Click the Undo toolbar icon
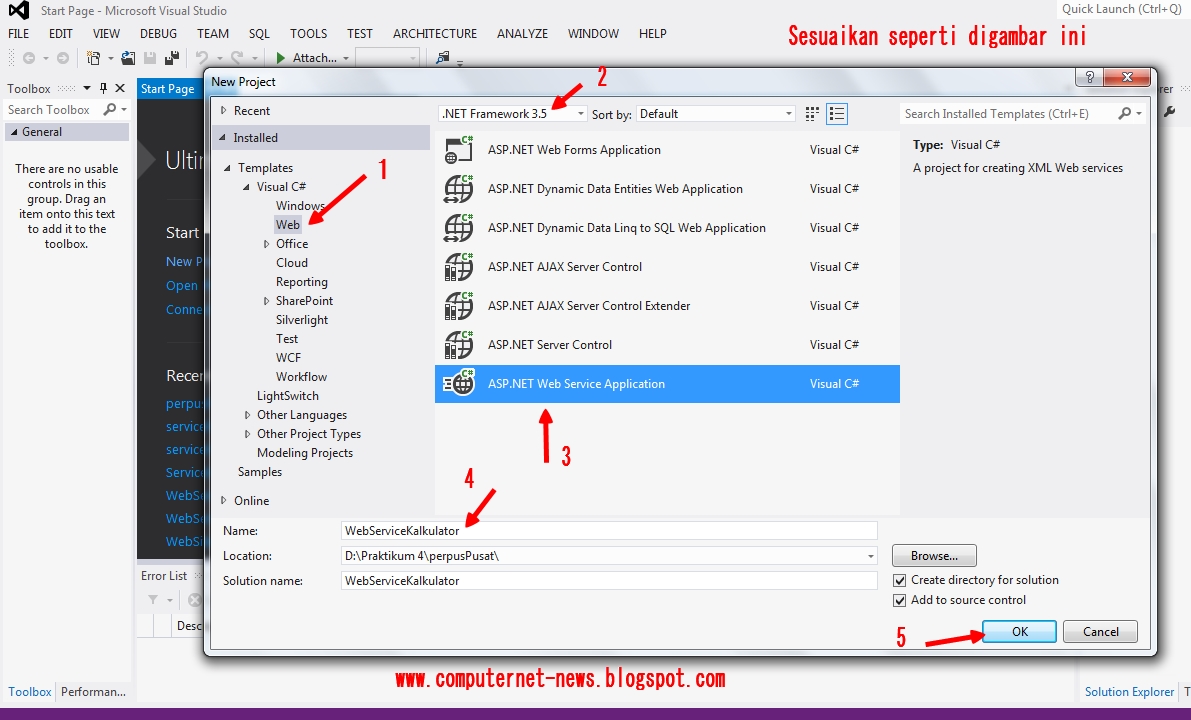Image resolution: width=1191 pixels, height=720 pixels. coord(201,58)
